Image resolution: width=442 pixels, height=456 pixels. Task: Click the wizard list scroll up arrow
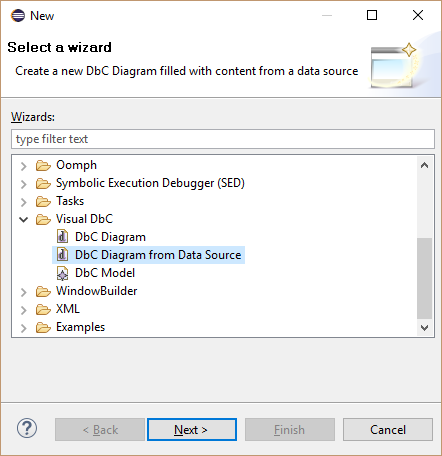pyautogui.click(x=424, y=165)
